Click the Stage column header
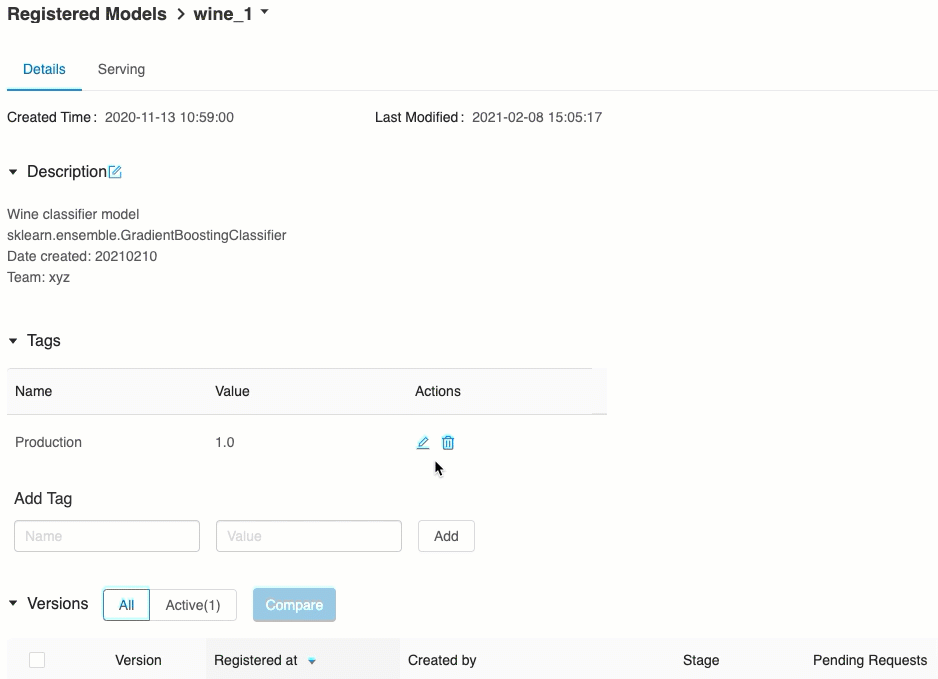The image size is (938, 679). (x=701, y=660)
